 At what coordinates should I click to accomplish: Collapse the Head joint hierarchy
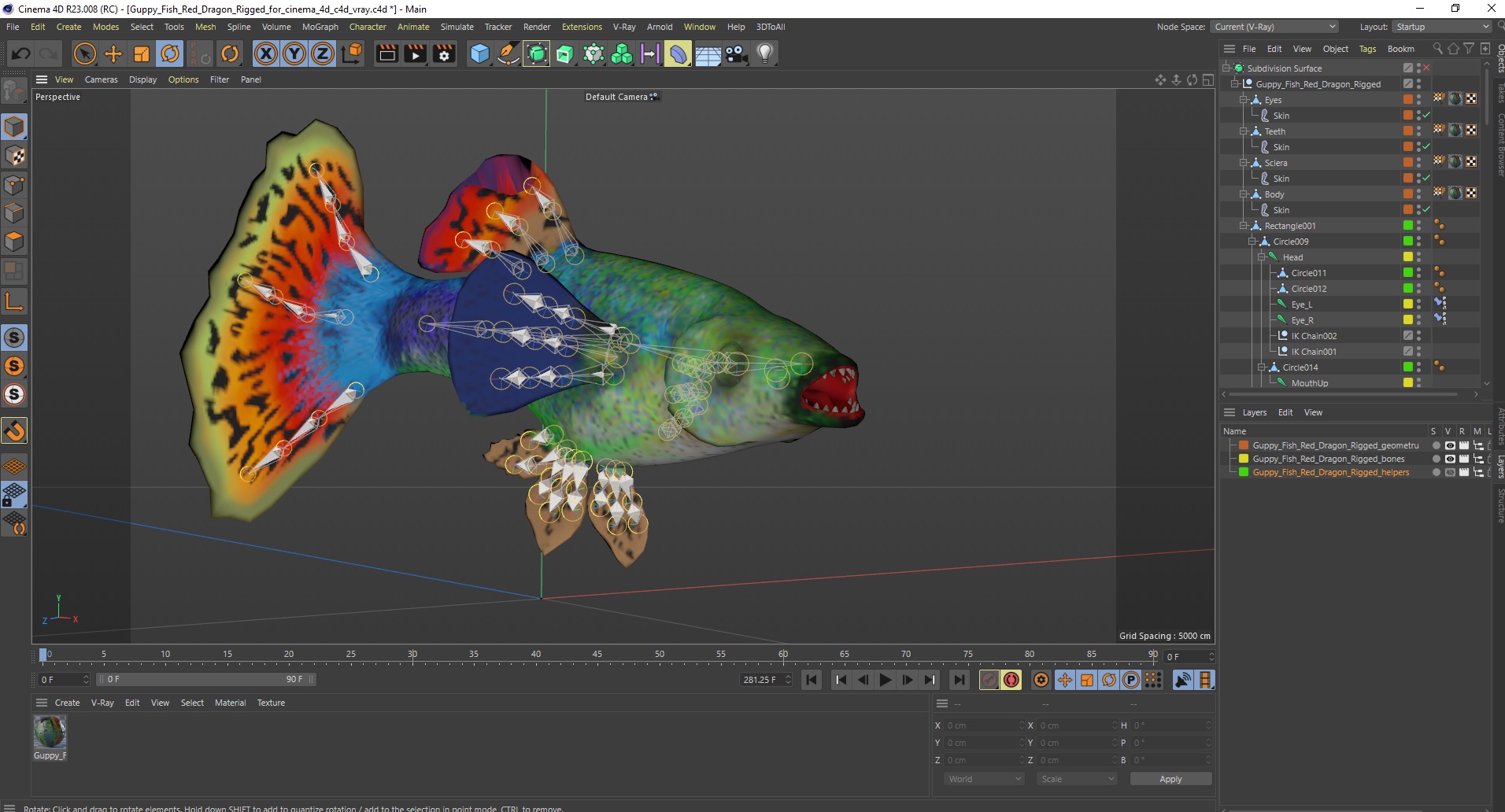[x=1261, y=257]
